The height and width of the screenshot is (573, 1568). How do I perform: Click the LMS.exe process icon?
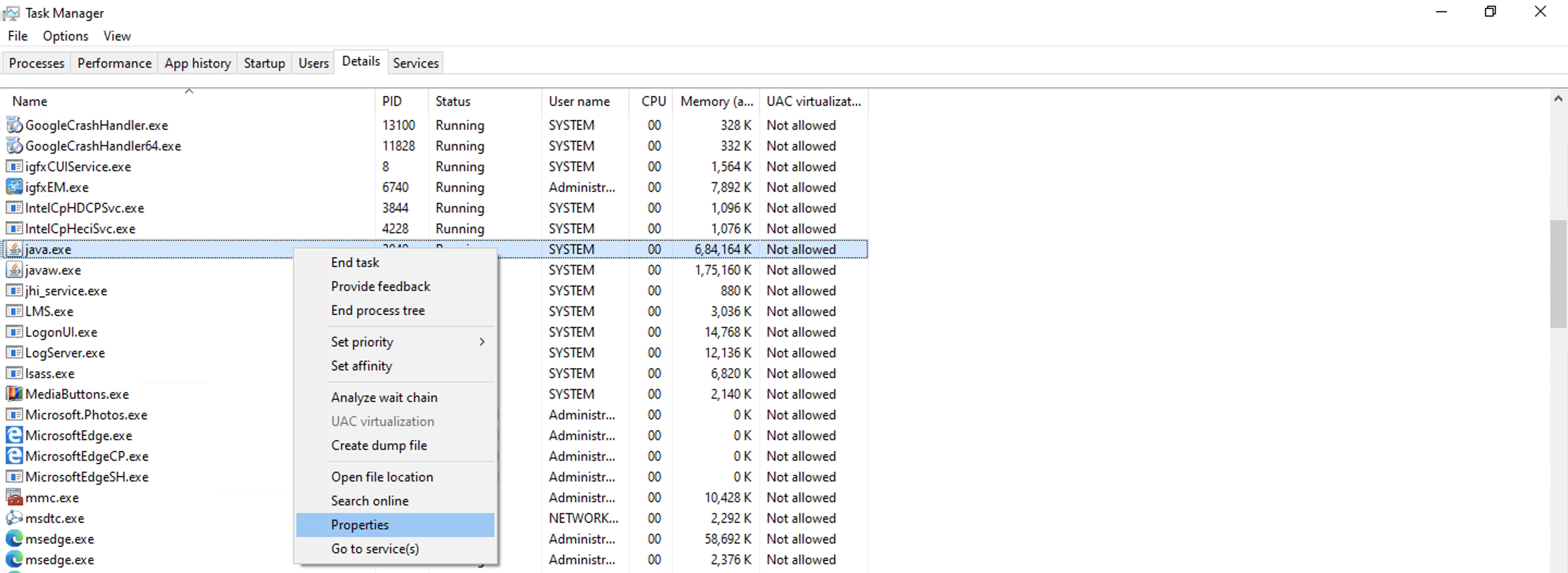click(14, 312)
